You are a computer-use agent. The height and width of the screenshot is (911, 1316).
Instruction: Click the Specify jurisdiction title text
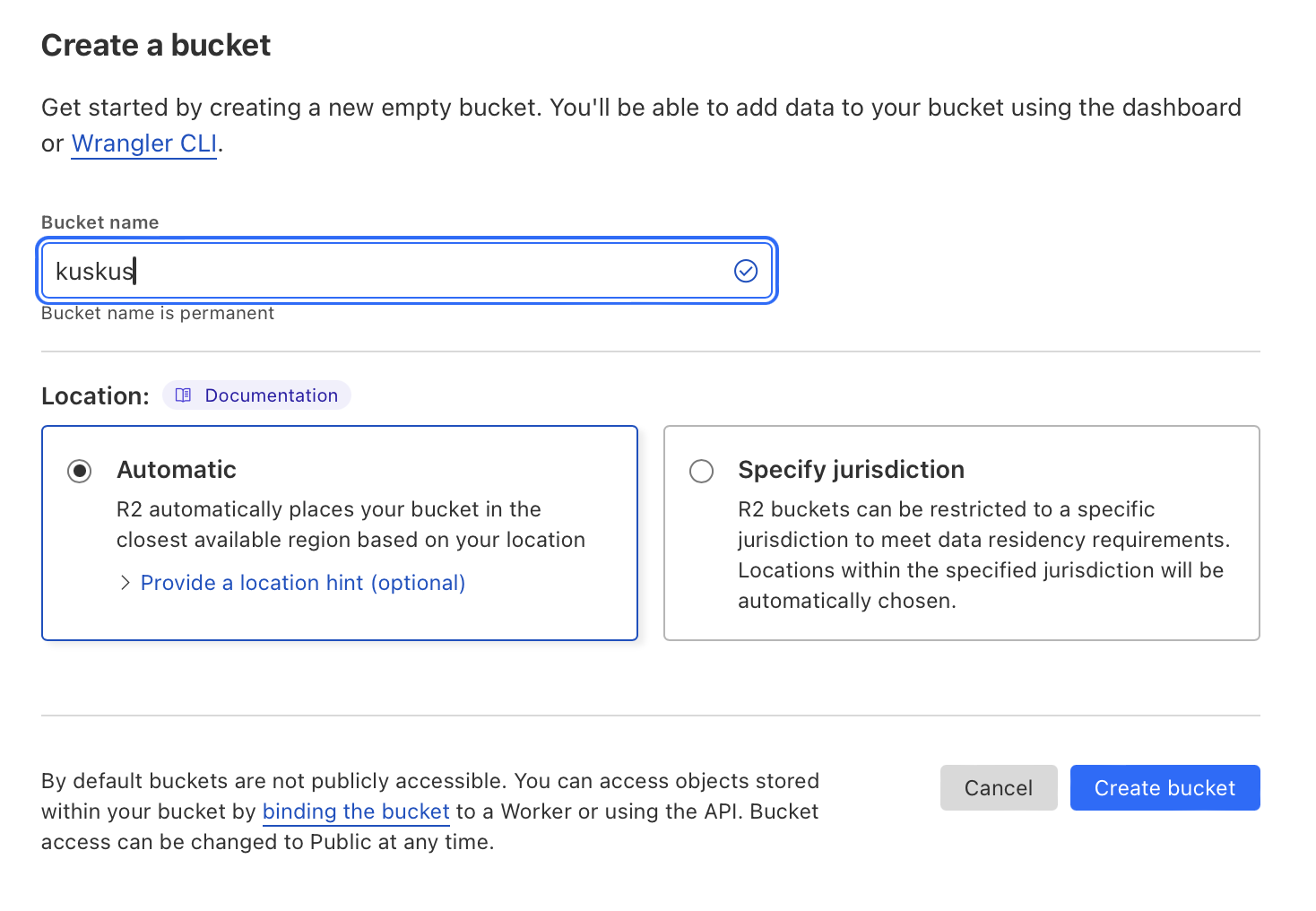(x=851, y=470)
